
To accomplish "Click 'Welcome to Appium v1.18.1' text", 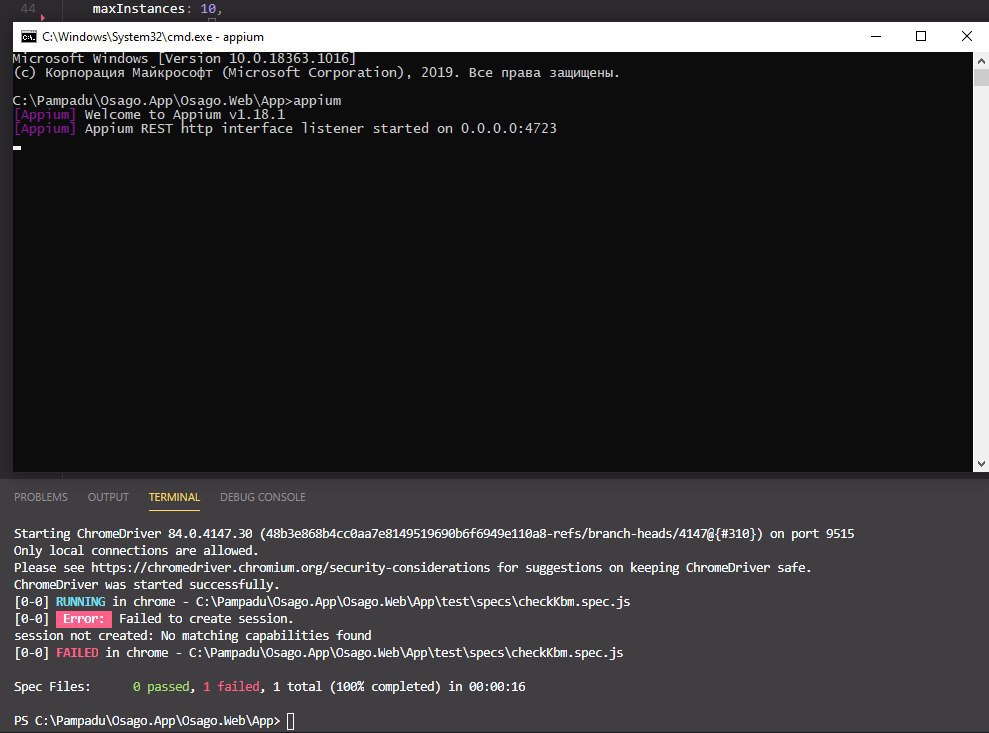I will [x=185, y=114].
